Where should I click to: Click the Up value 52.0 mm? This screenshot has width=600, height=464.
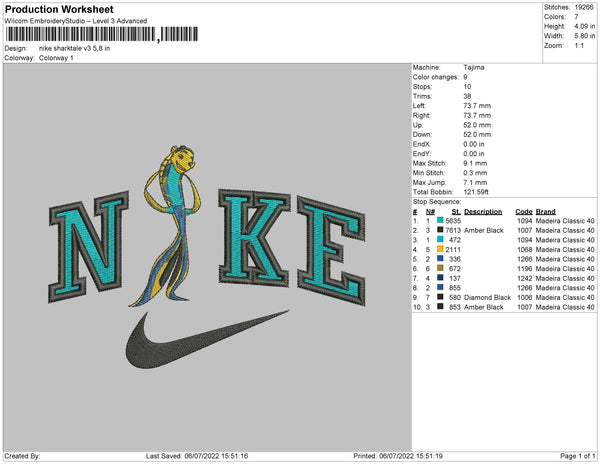point(477,125)
